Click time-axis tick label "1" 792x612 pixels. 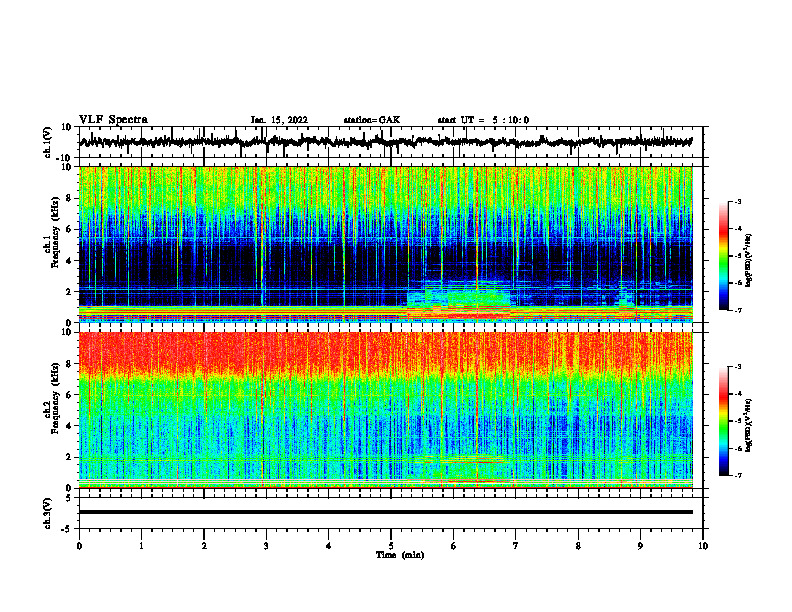click(141, 546)
